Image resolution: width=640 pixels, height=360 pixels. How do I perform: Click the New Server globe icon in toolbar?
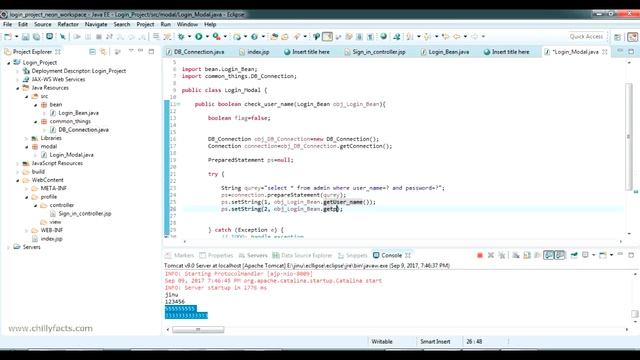254,37
